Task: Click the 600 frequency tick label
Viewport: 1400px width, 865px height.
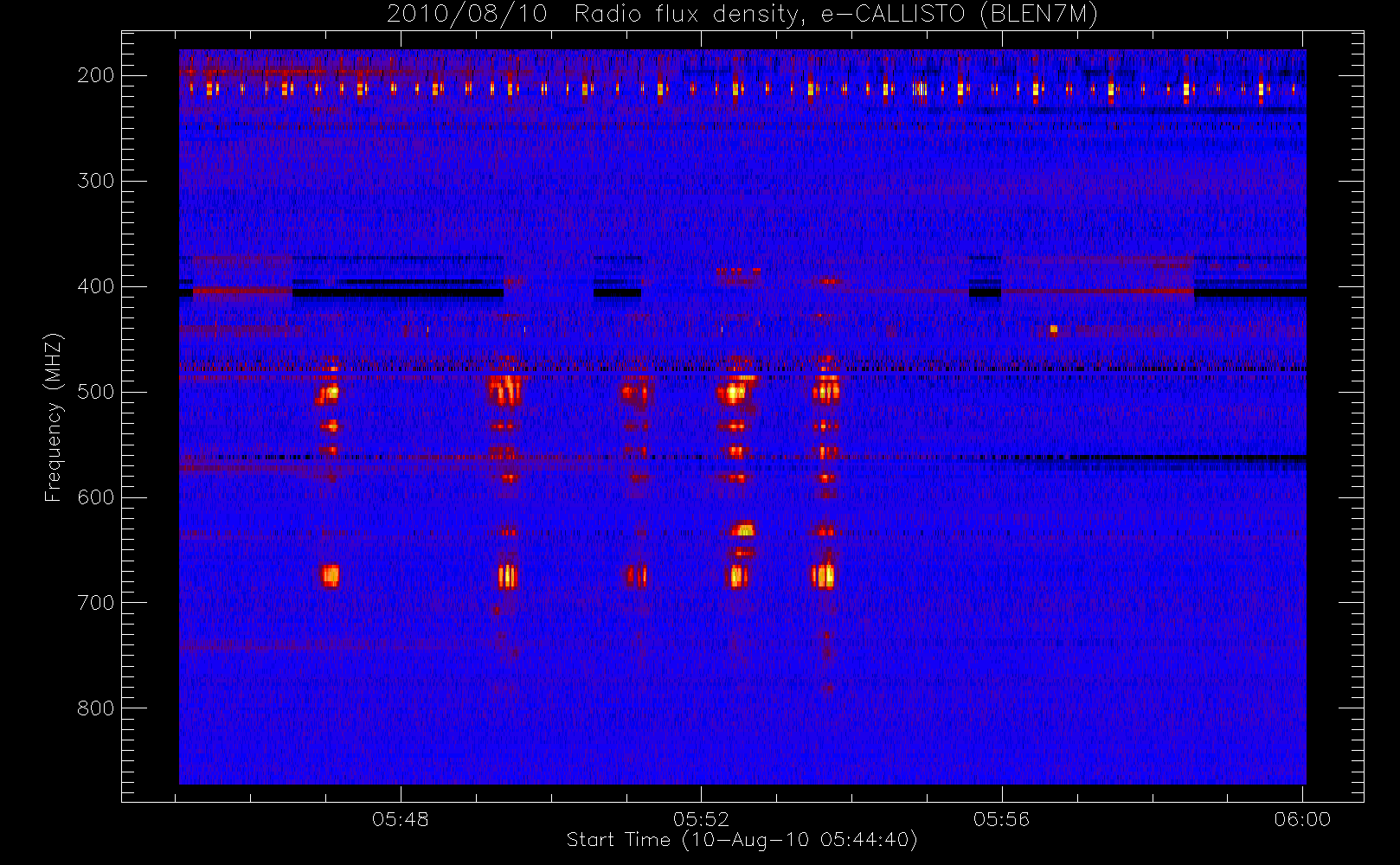Action: coord(95,497)
